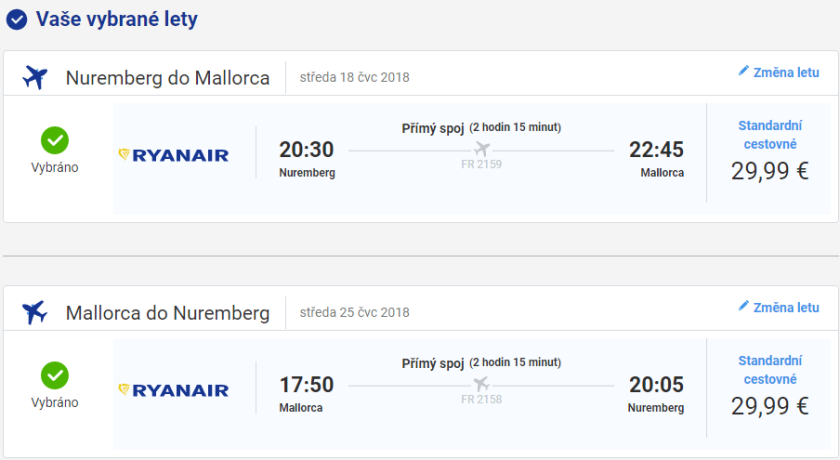840x460 pixels.
Task: Click the airplane icon next to Nuremberg do Mallorca
Action: point(35,77)
